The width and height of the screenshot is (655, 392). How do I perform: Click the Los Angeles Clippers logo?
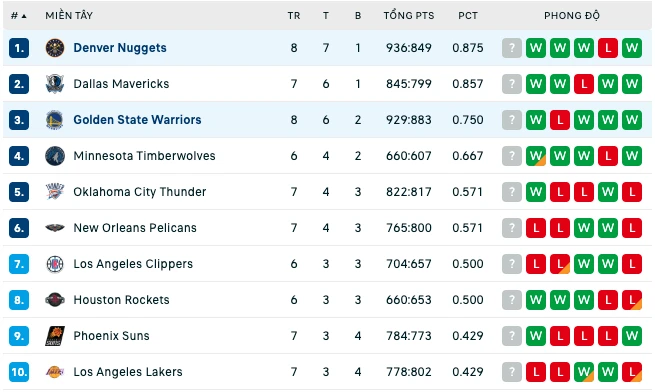(55, 264)
